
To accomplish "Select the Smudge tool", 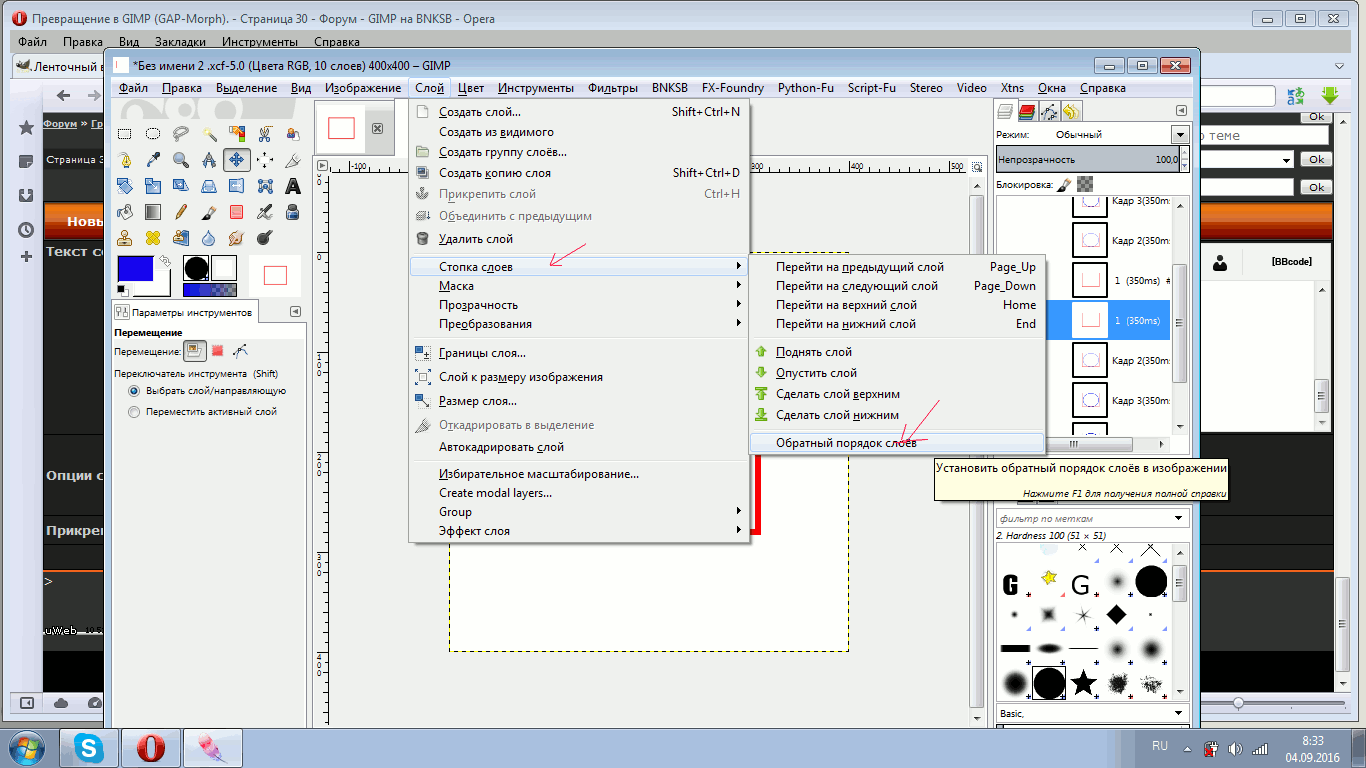I will [x=237, y=238].
